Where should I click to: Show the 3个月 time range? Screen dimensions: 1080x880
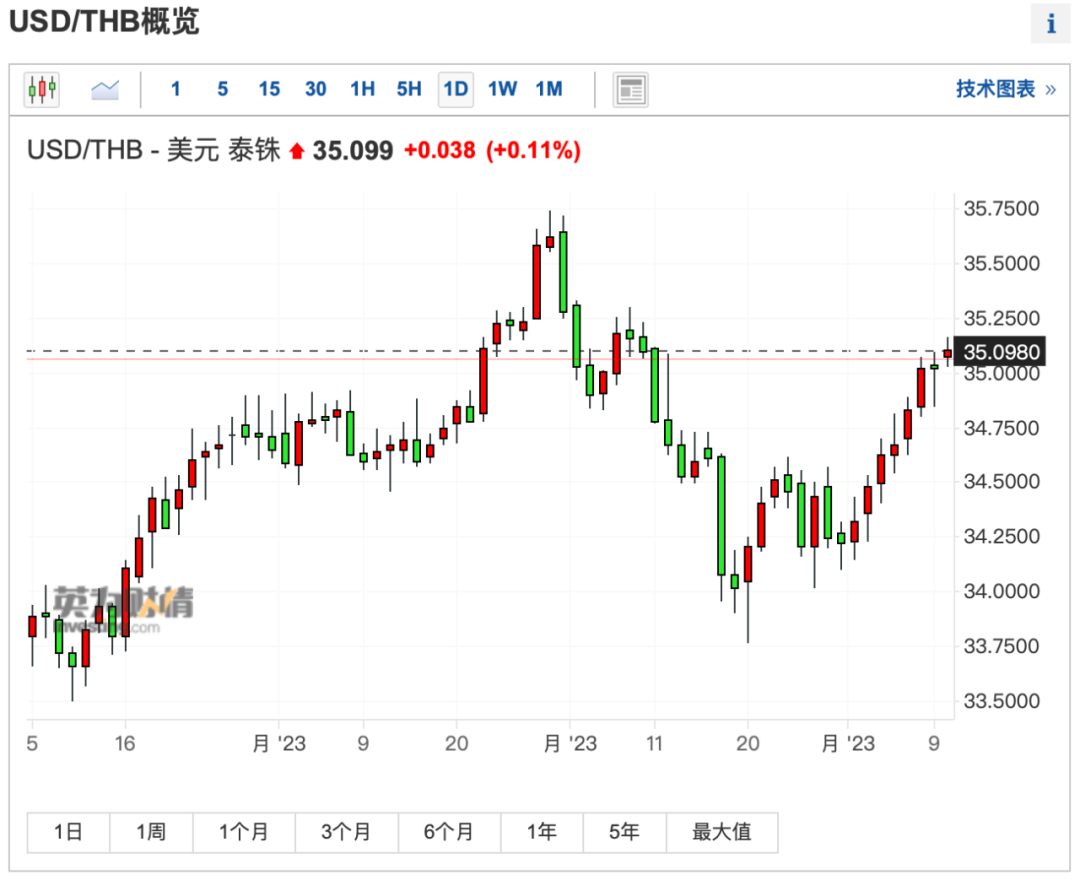(x=346, y=832)
